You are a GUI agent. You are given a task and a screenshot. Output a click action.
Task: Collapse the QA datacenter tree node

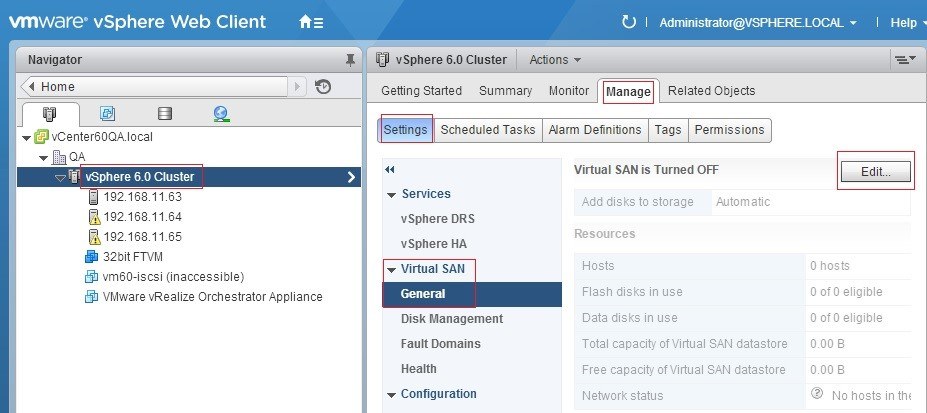coord(44,158)
